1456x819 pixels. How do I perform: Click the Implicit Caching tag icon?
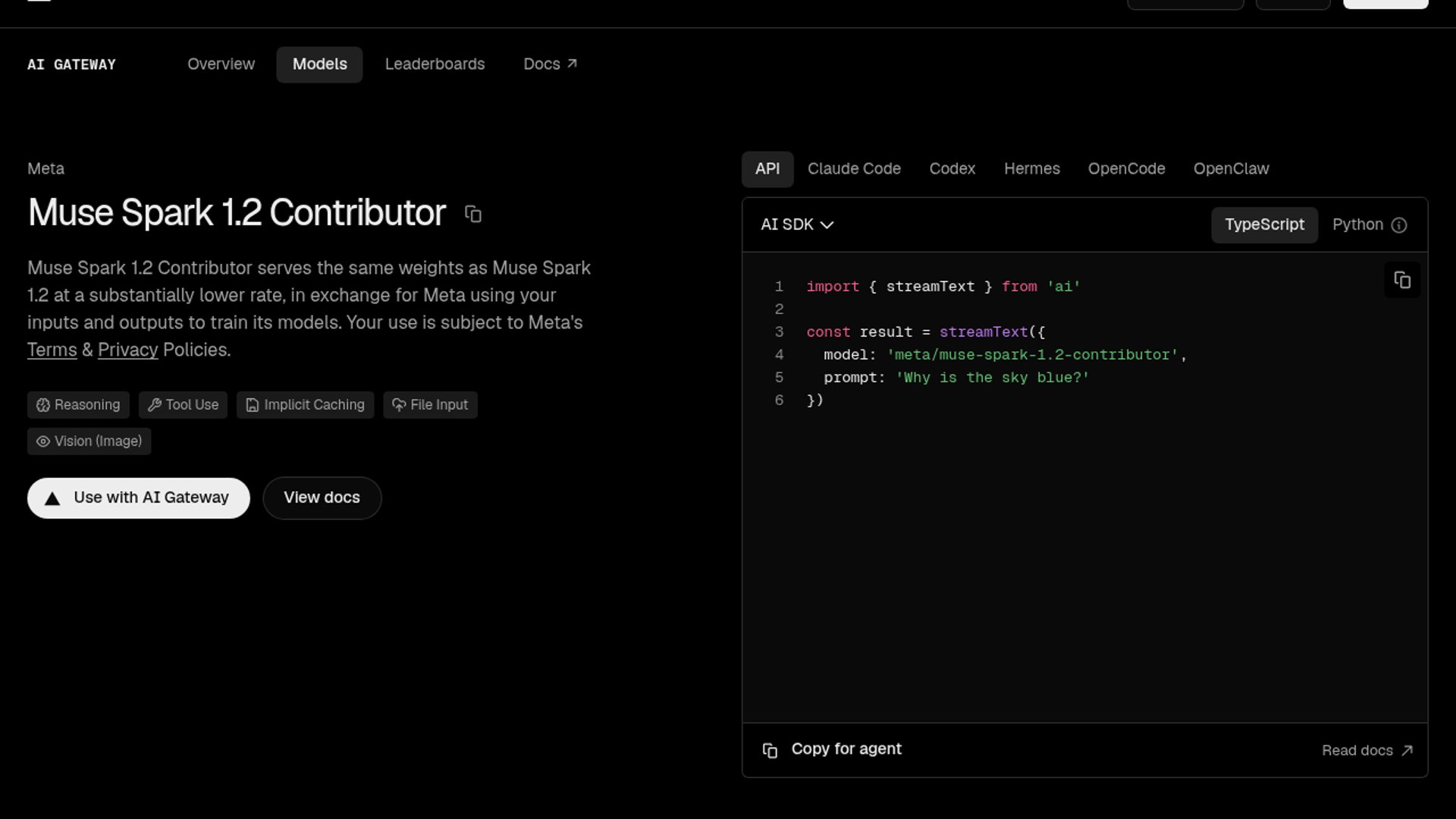[x=253, y=405]
